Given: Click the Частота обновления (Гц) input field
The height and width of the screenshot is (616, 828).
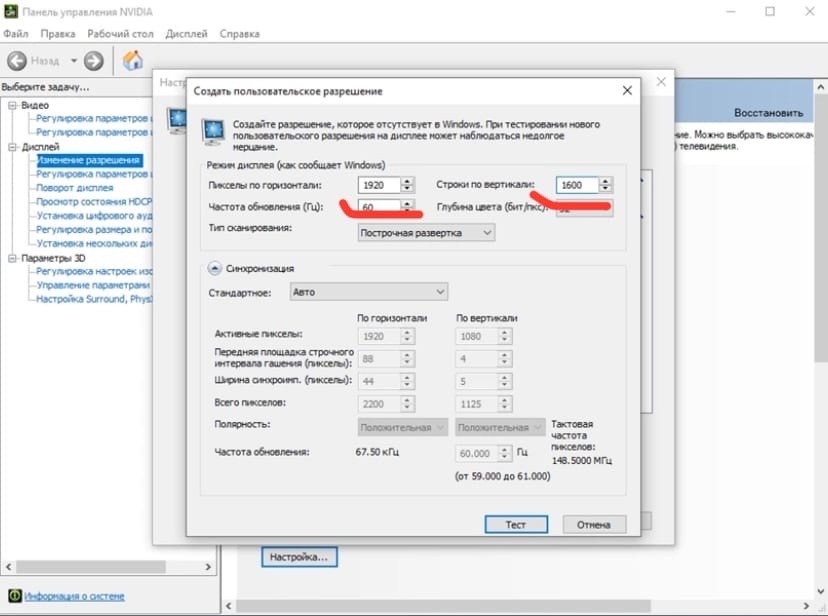Looking at the screenshot, I should click(379, 206).
